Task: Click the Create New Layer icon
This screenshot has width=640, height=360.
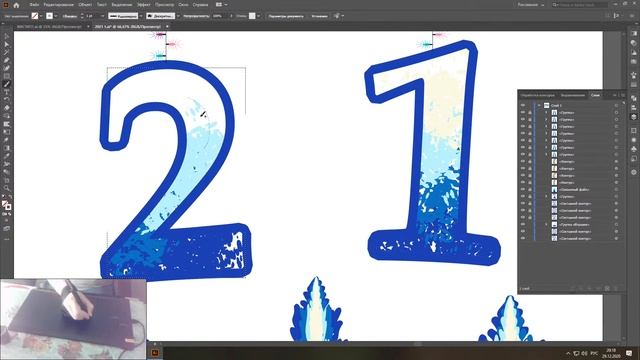Action: click(x=607, y=289)
